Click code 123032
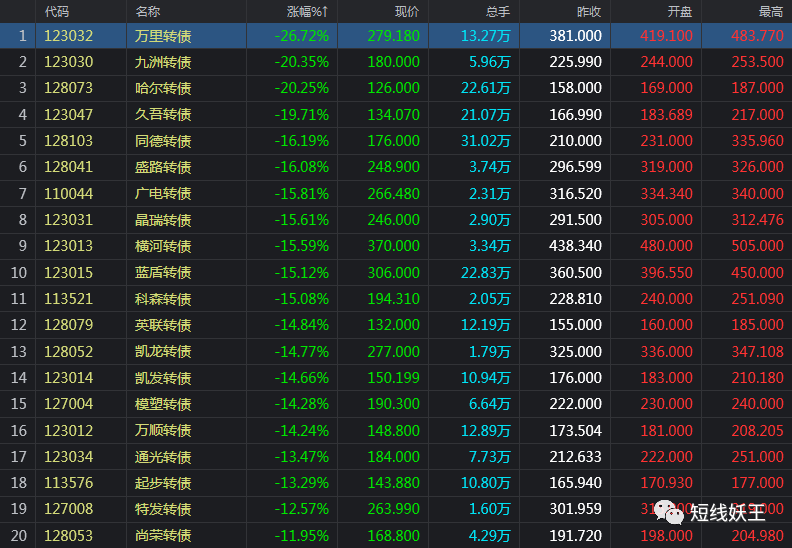 click(x=69, y=36)
